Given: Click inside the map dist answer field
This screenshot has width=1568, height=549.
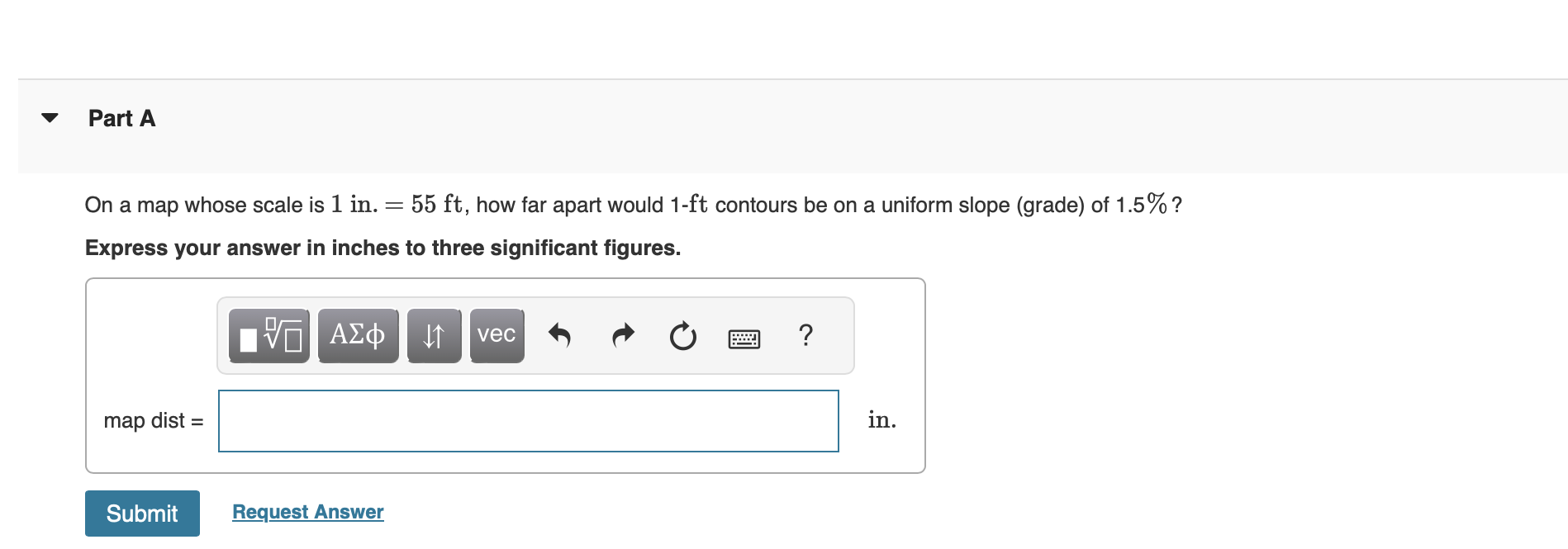Looking at the screenshot, I should (528, 420).
